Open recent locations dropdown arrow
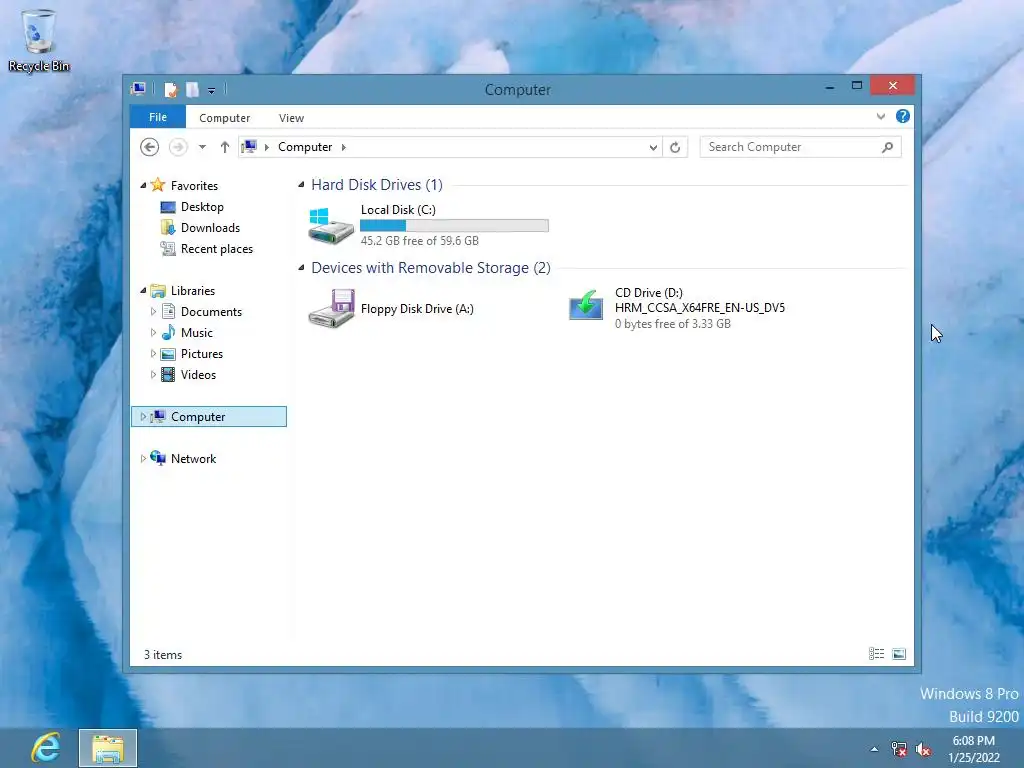The image size is (1024, 768). tap(202, 147)
